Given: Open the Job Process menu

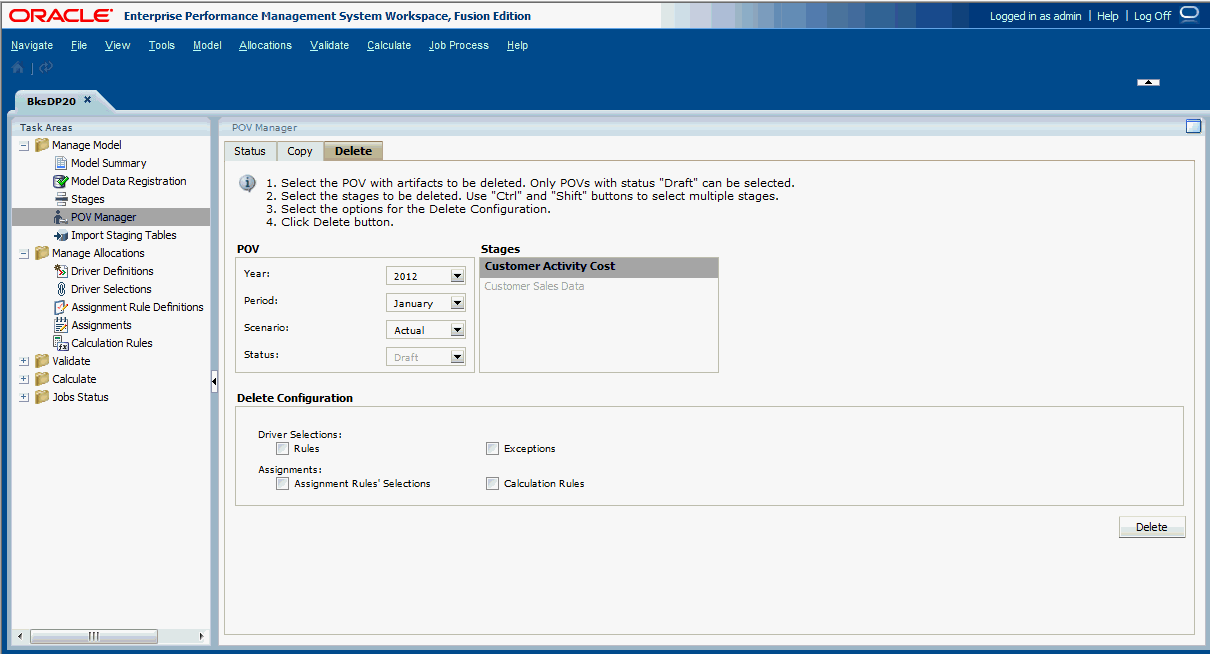Looking at the screenshot, I should pyautogui.click(x=459, y=45).
